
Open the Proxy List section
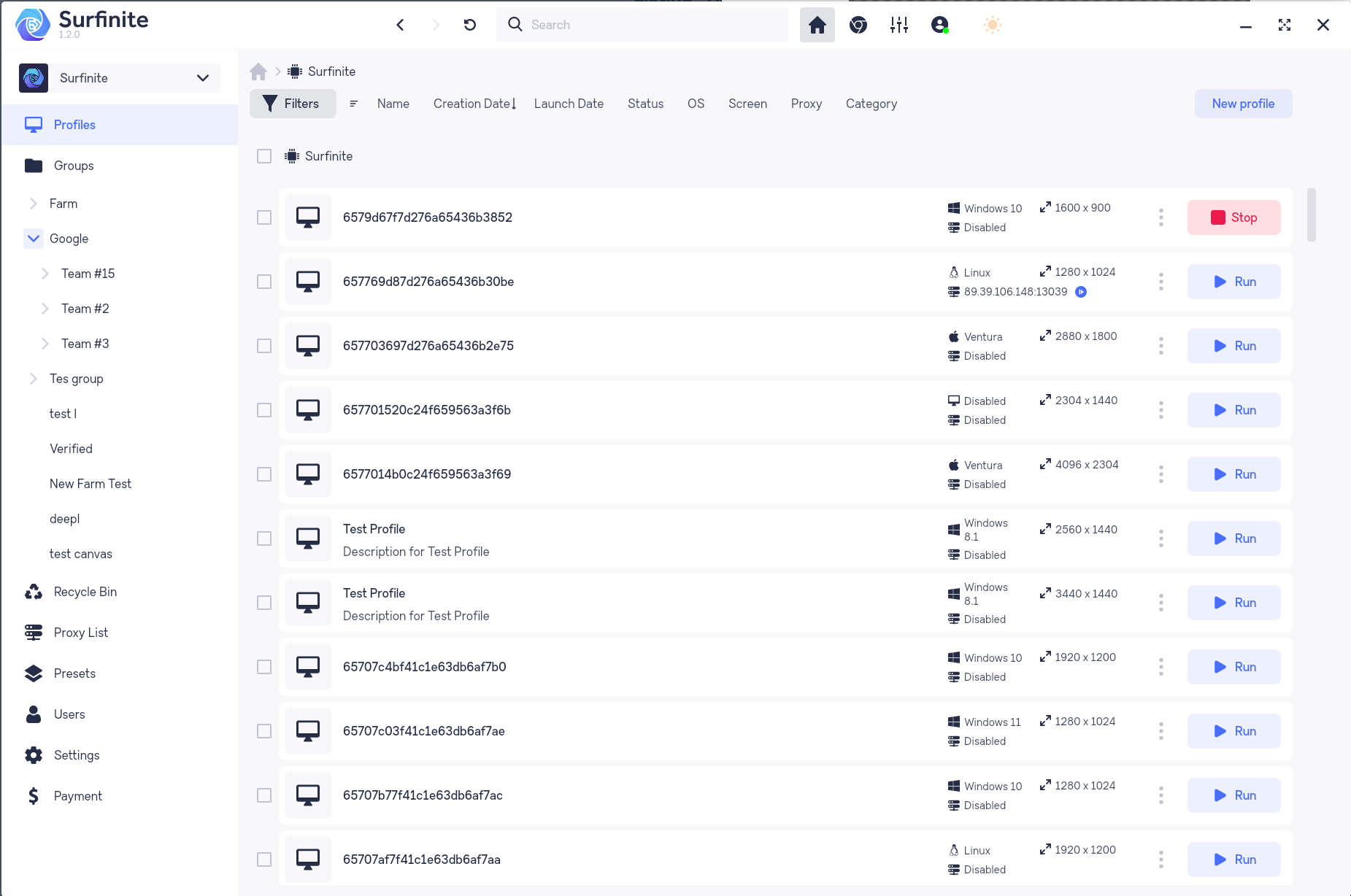tap(80, 632)
